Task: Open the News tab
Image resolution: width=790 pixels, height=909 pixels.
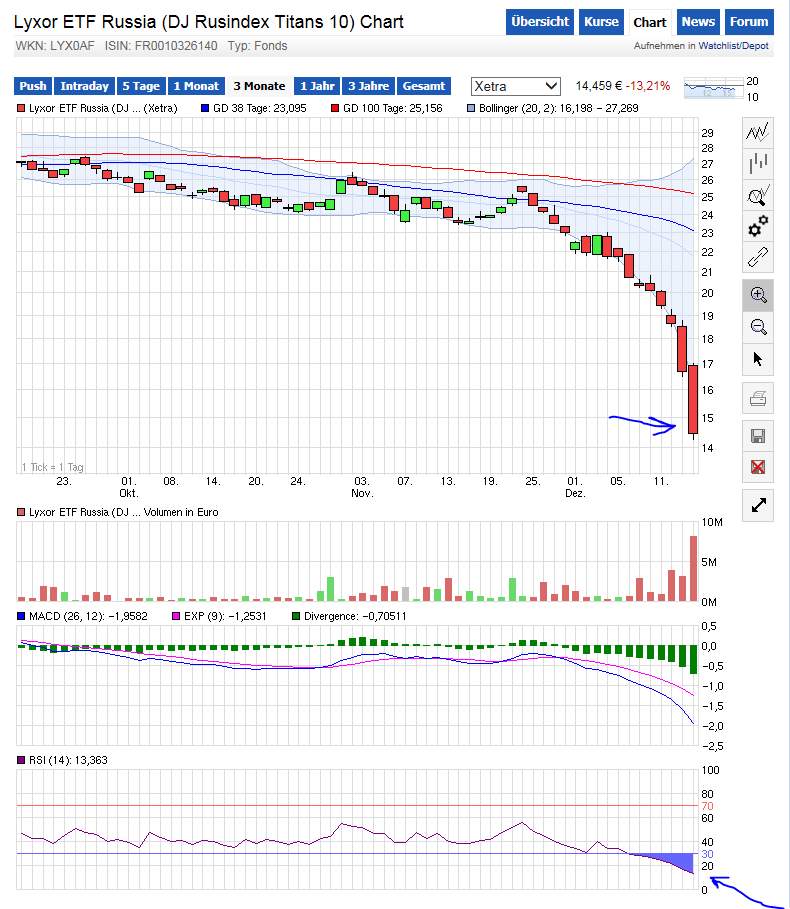Action: [698, 22]
